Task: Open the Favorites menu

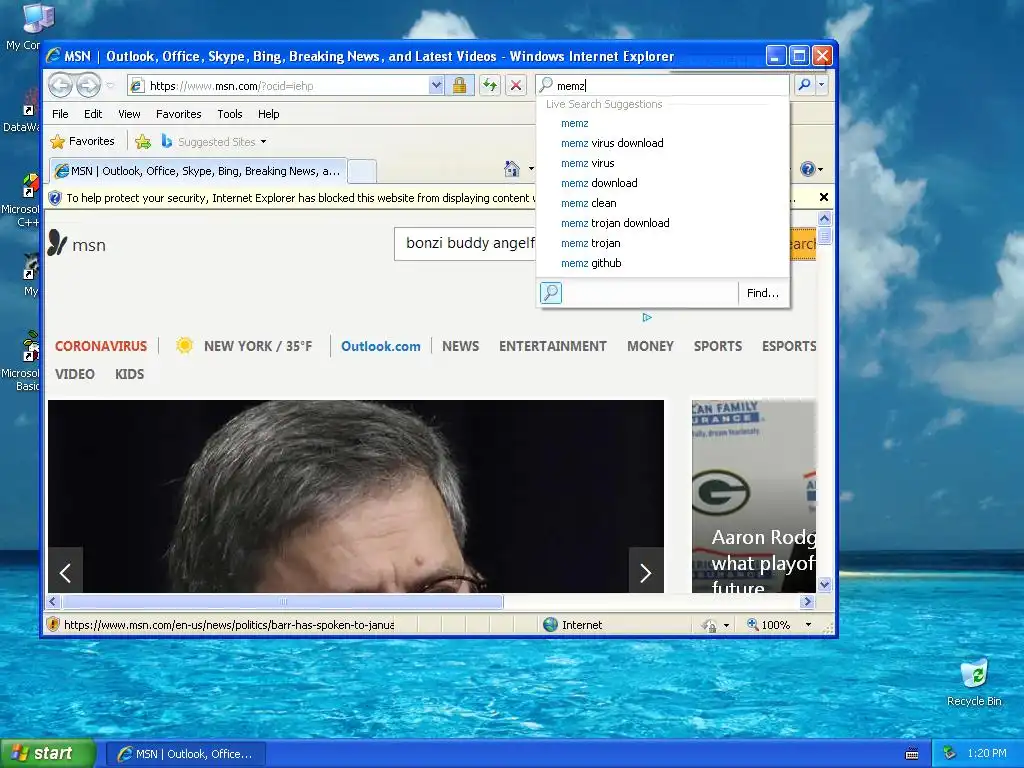Action: [x=178, y=114]
